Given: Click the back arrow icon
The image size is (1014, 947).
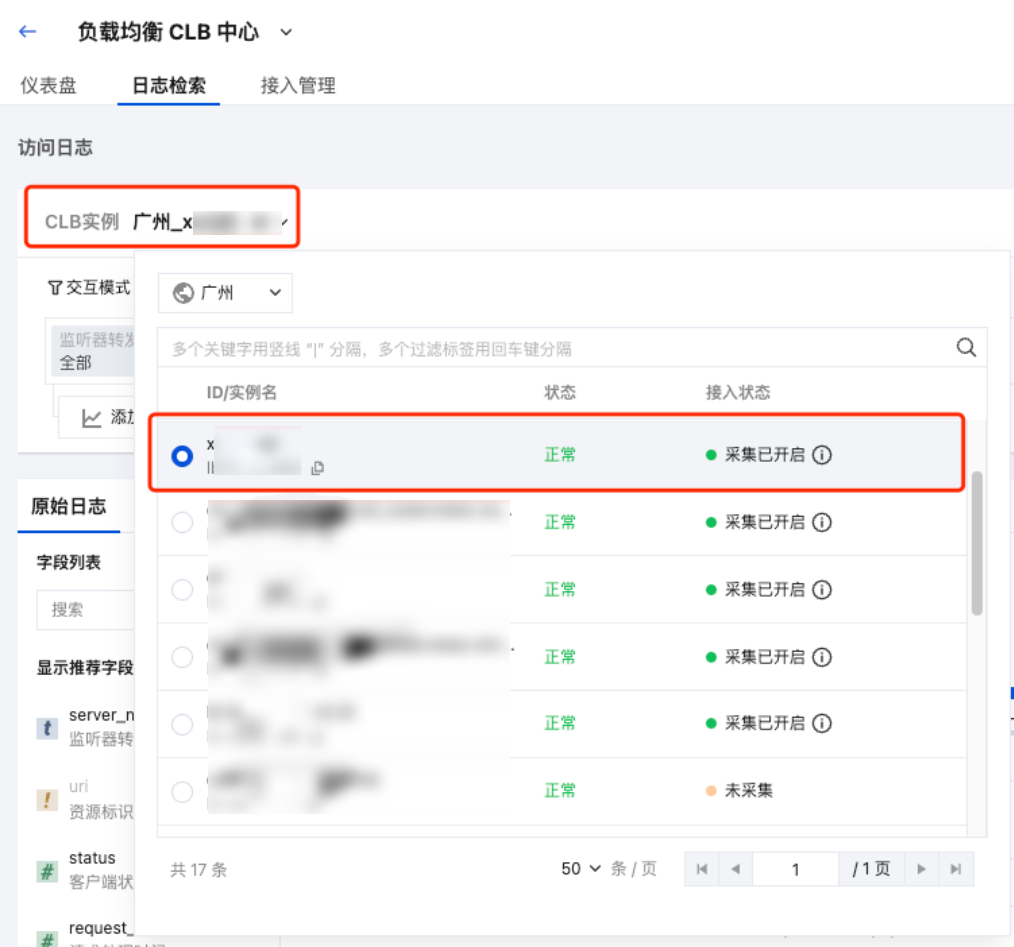Looking at the screenshot, I should tap(28, 31).
